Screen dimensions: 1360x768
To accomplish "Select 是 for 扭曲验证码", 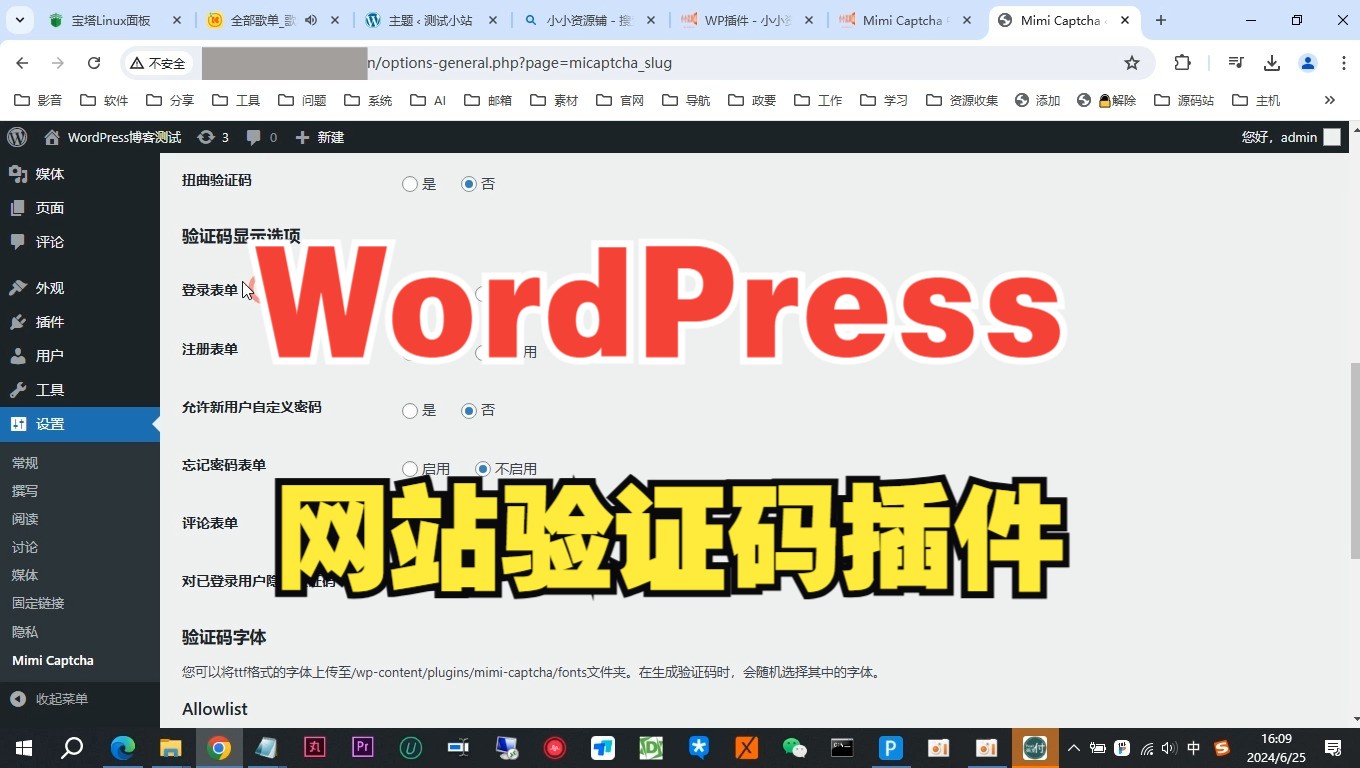I will pyautogui.click(x=409, y=183).
